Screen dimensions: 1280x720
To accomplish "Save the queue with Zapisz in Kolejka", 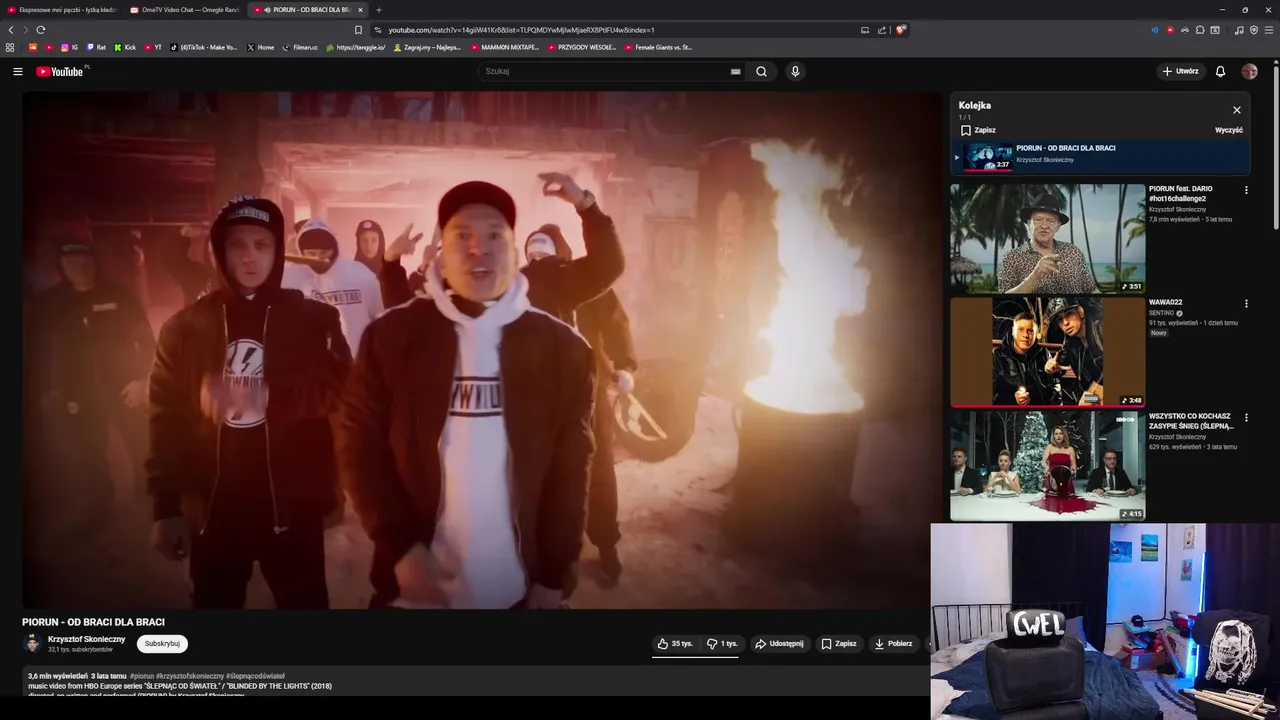I will pyautogui.click(x=978, y=130).
